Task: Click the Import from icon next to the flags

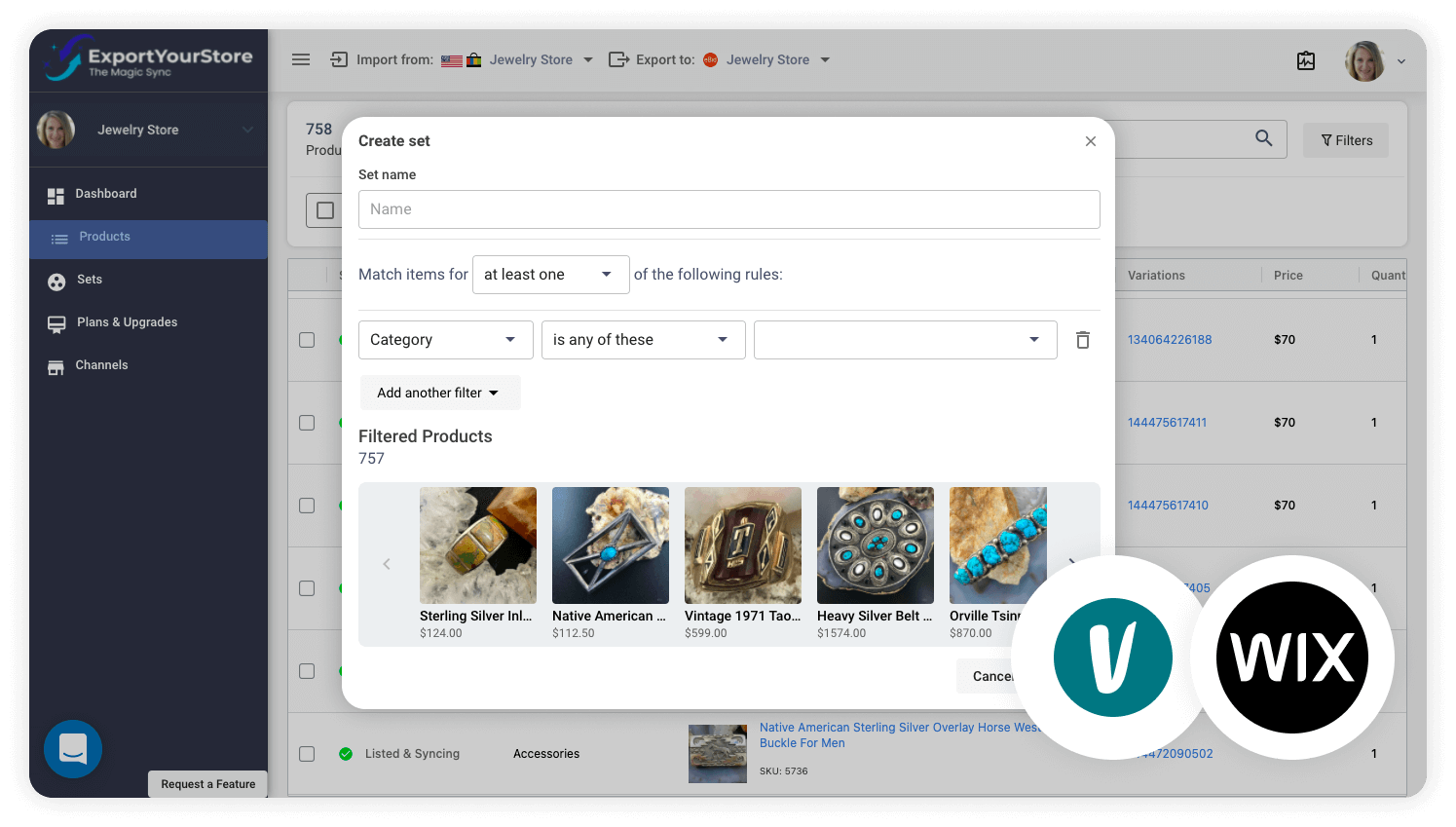Action: click(x=338, y=59)
